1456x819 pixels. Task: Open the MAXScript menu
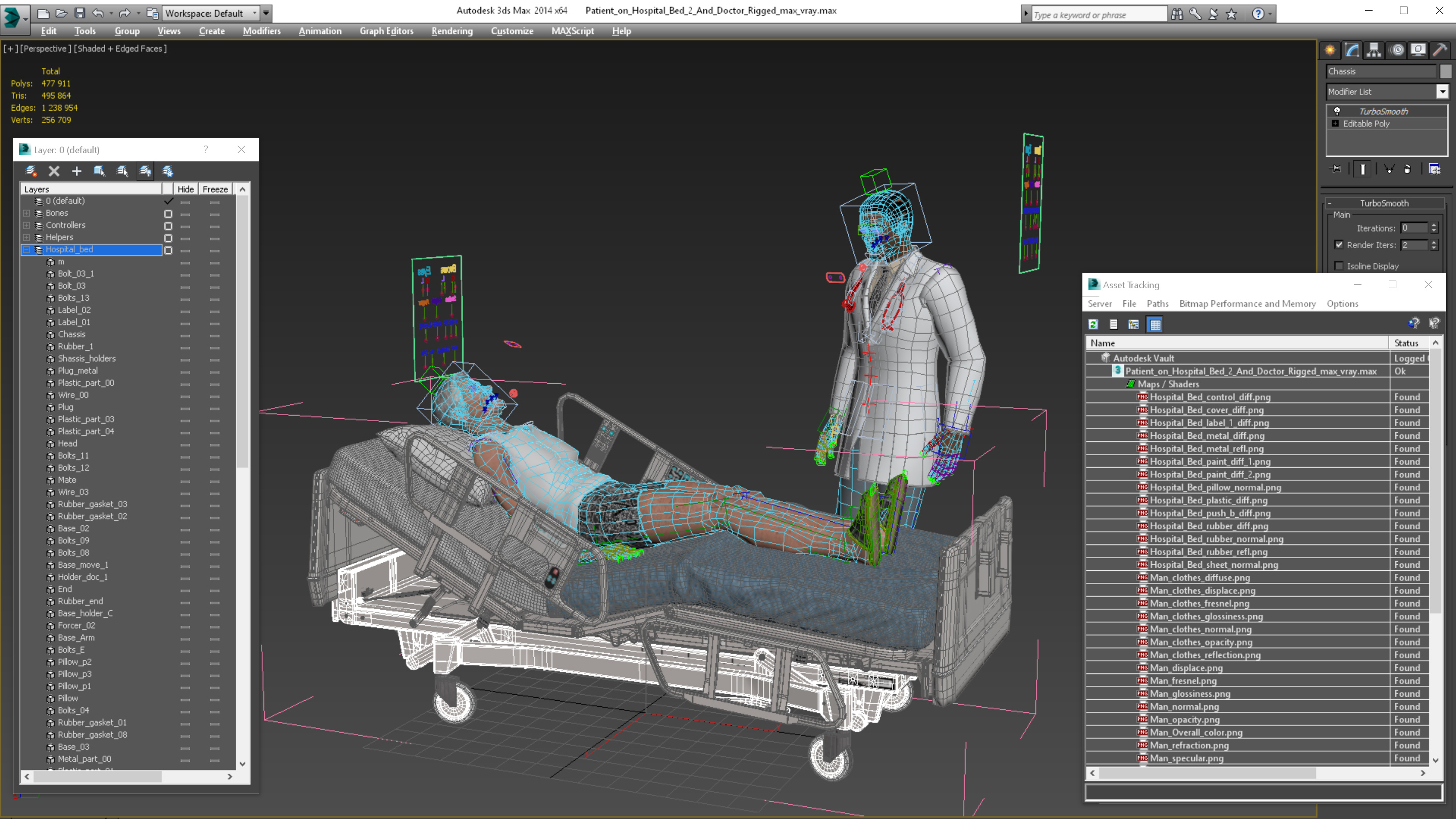572,31
